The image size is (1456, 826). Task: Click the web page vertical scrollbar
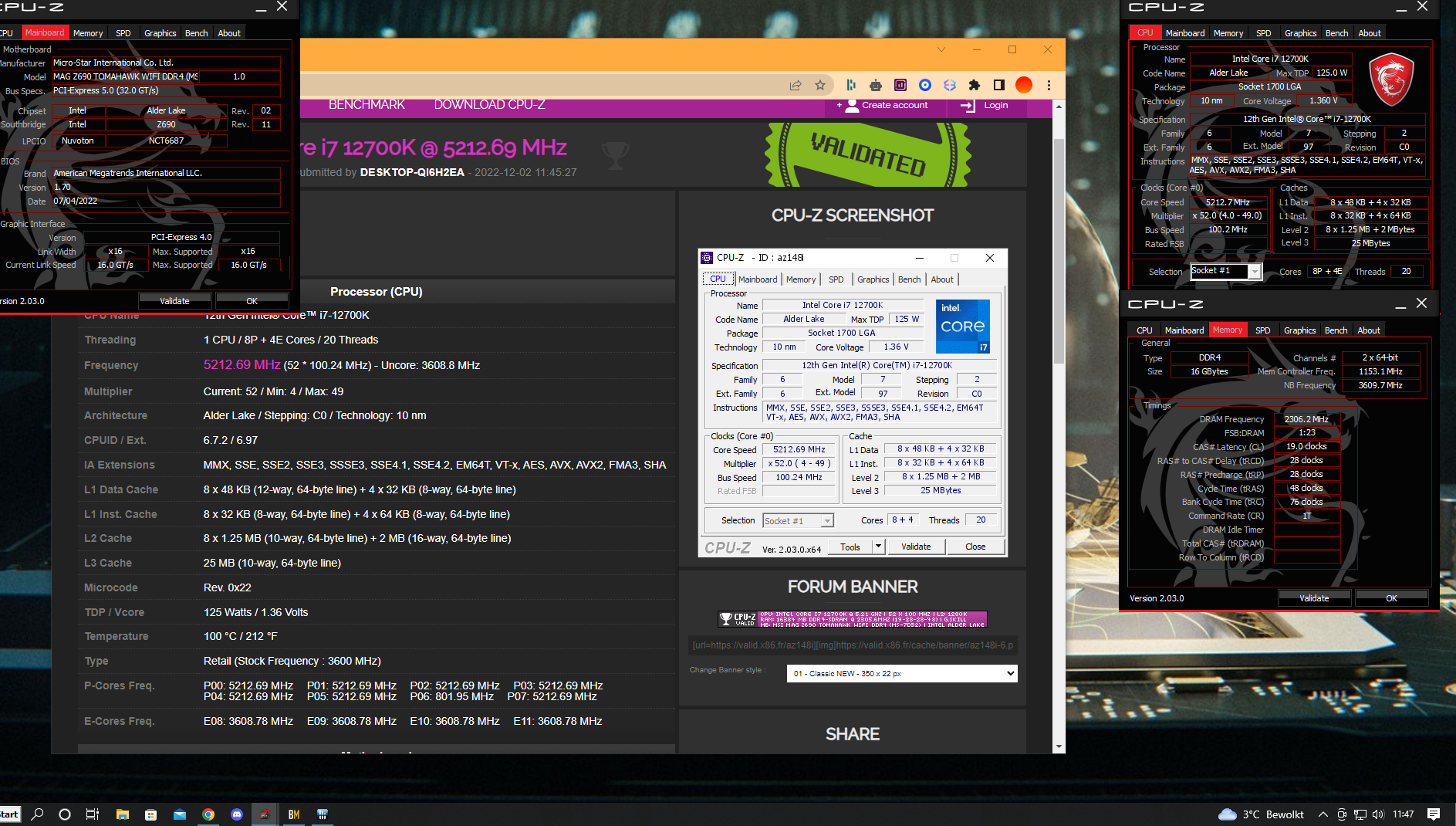[x=1059, y=251]
